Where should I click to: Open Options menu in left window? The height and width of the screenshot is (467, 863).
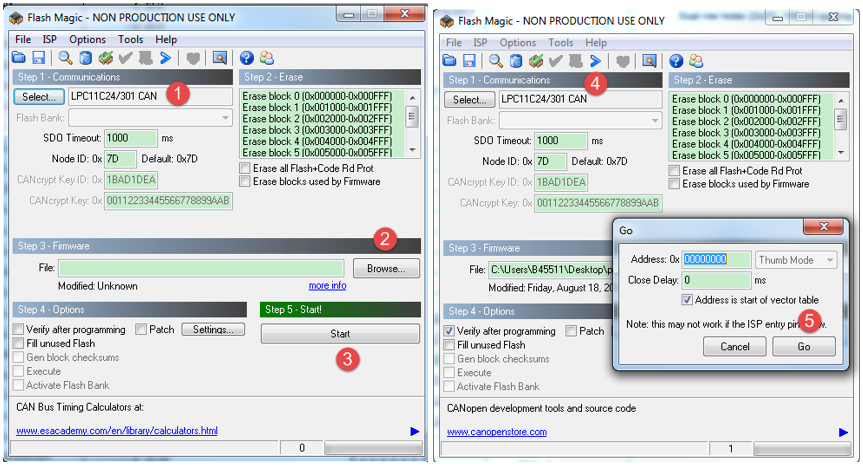87,39
